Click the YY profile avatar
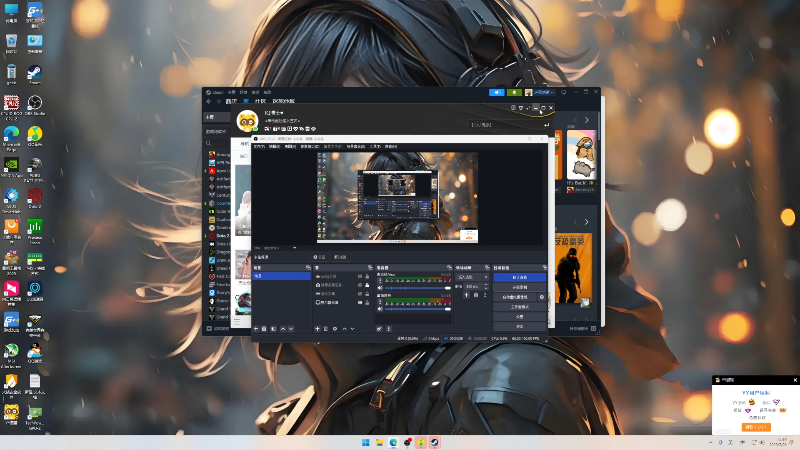 (x=247, y=121)
